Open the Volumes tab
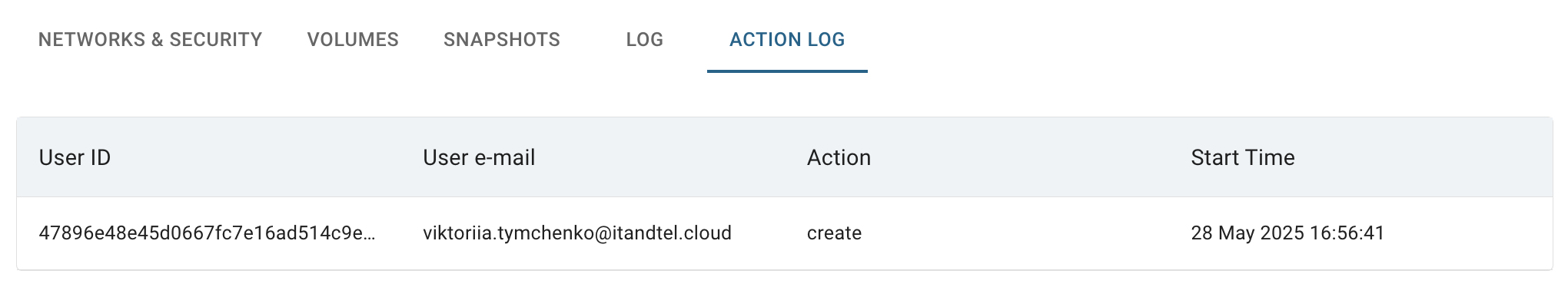This screenshot has height=287, width=1568. click(353, 40)
